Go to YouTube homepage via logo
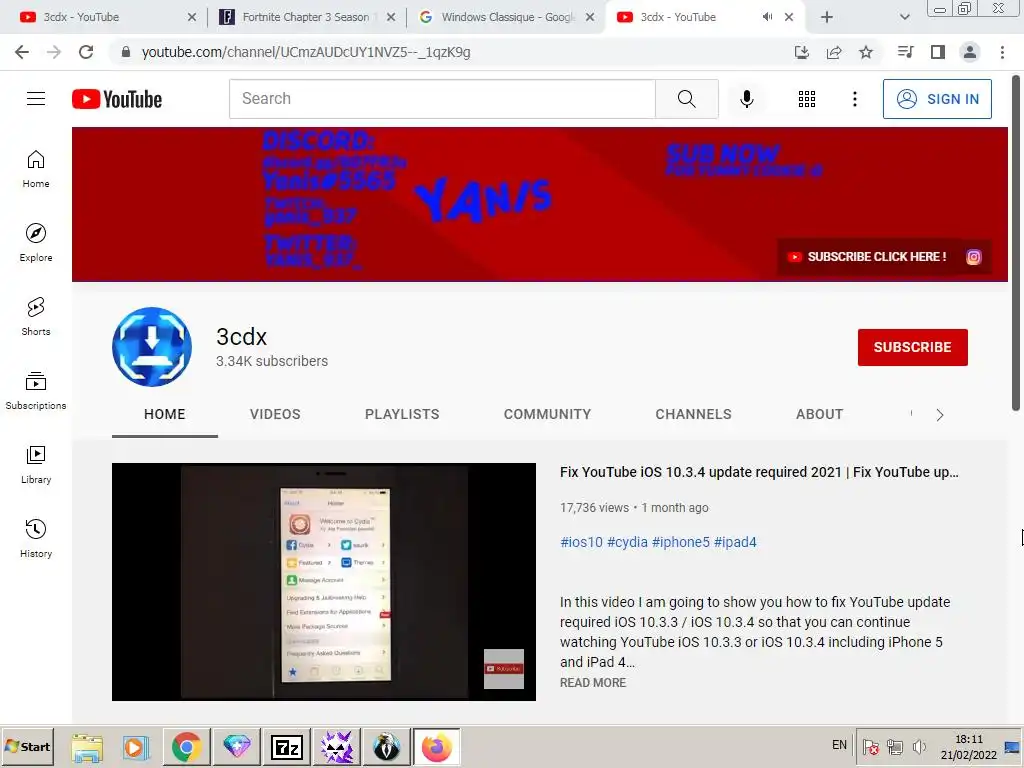 (117, 99)
